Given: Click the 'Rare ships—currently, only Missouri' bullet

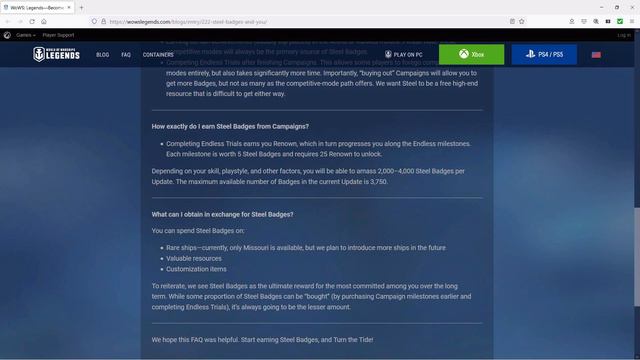Looking at the screenshot, I should point(306,248).
